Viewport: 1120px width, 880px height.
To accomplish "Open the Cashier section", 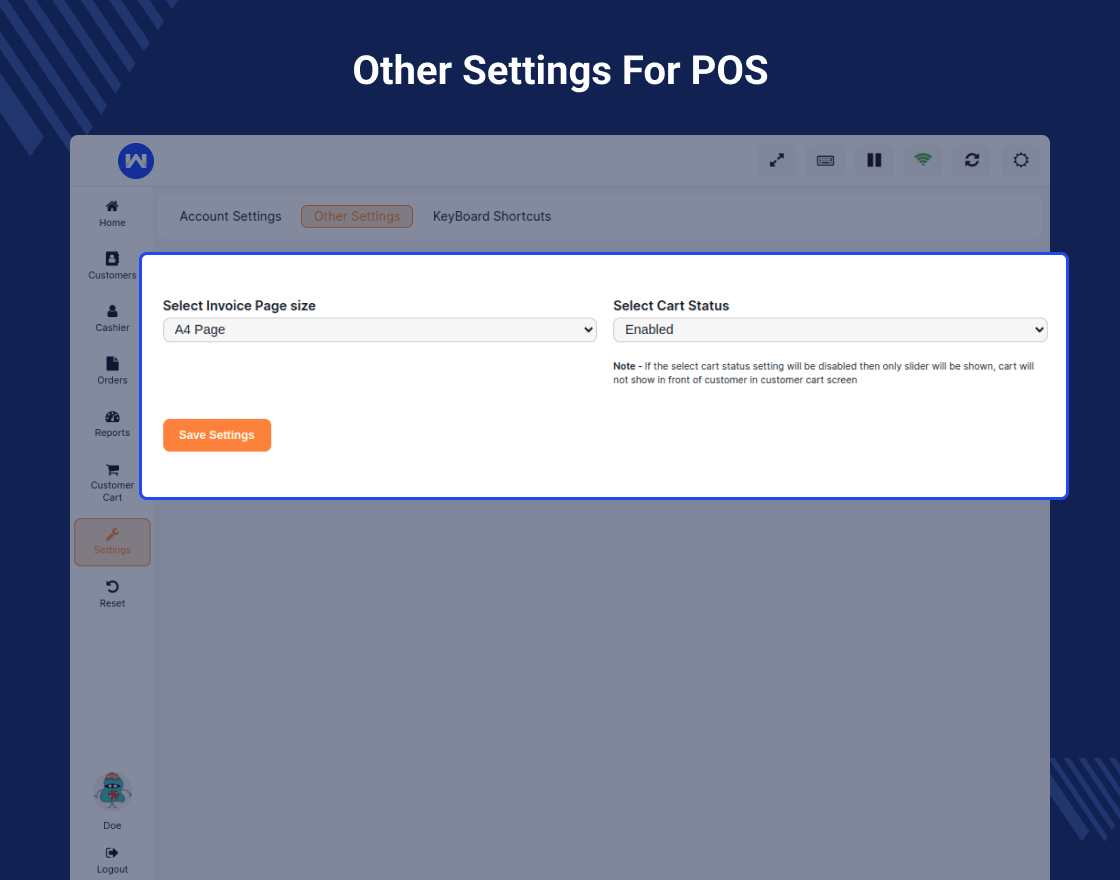I will tap(112, 318).
